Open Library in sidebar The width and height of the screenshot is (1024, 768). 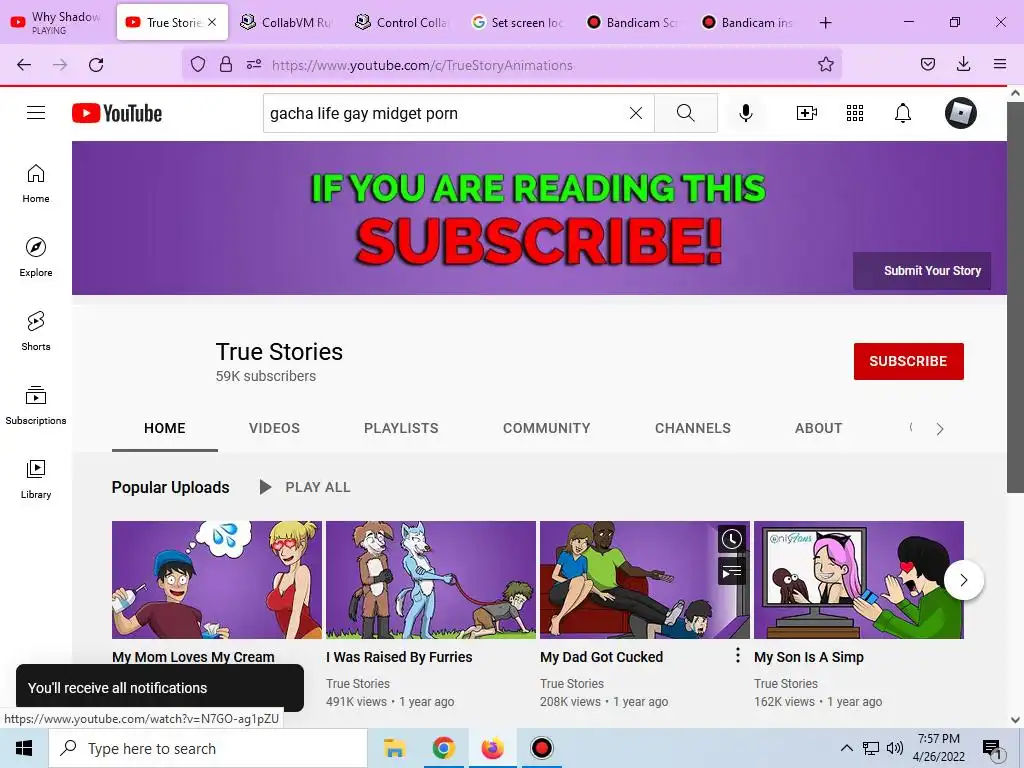coord(36,479)
